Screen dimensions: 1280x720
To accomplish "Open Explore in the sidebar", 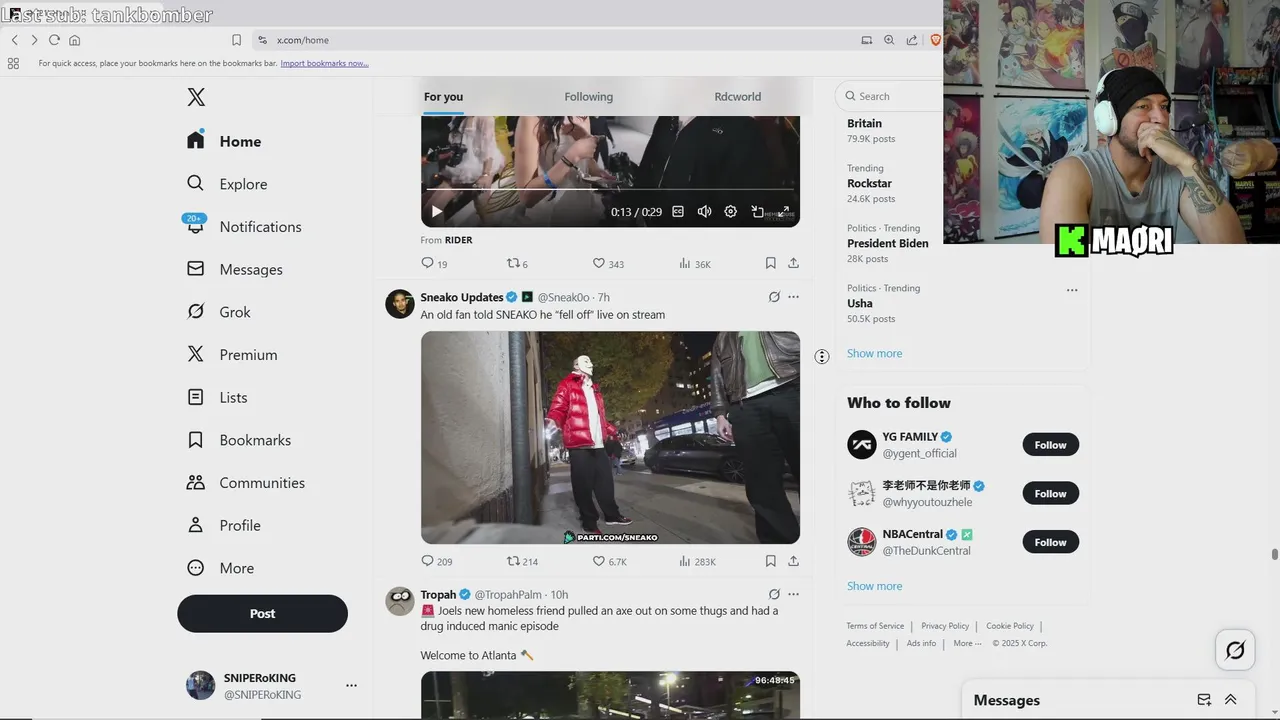I will (227, 184).
